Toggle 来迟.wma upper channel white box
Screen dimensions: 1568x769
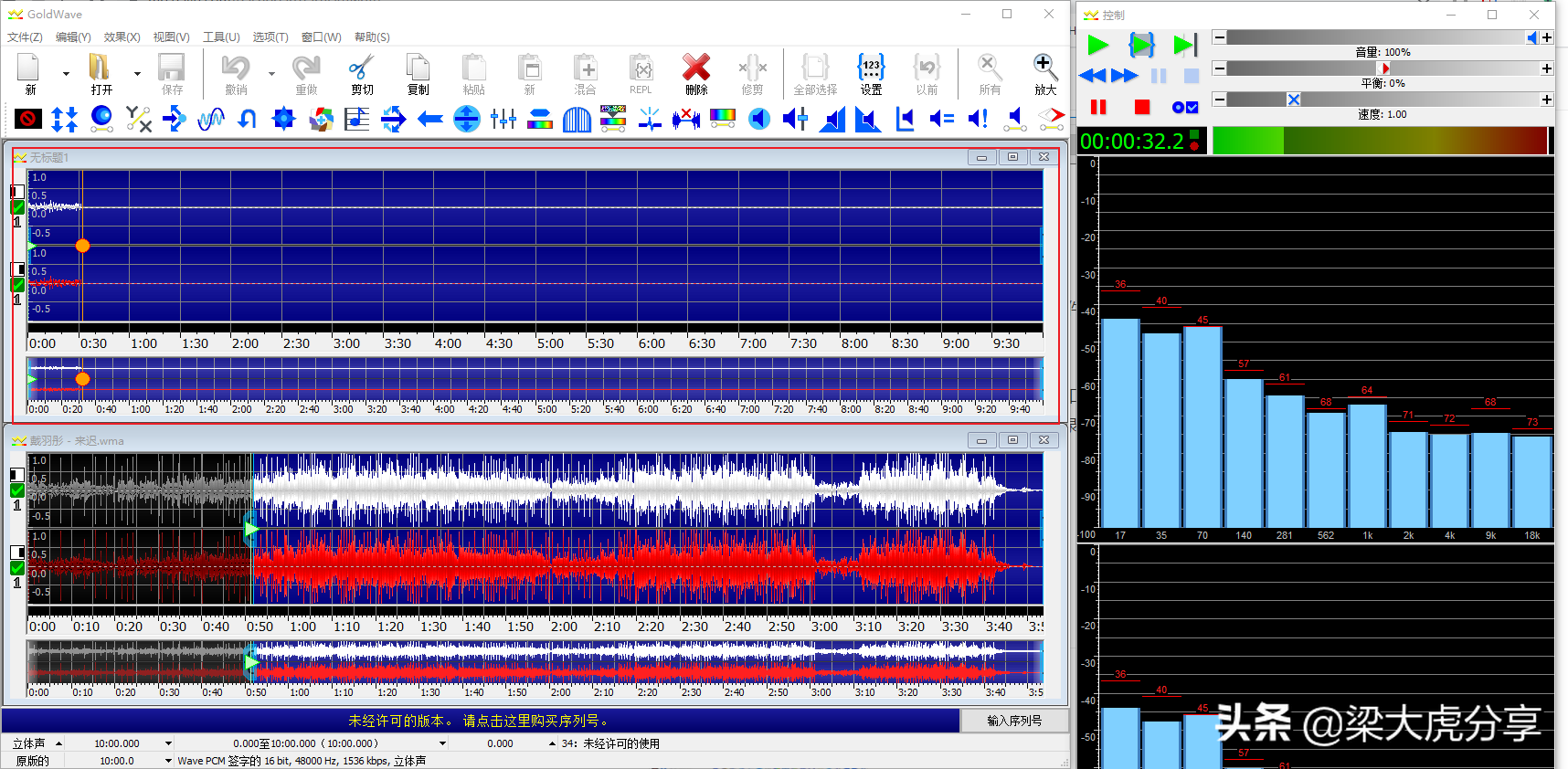[17, 475]
